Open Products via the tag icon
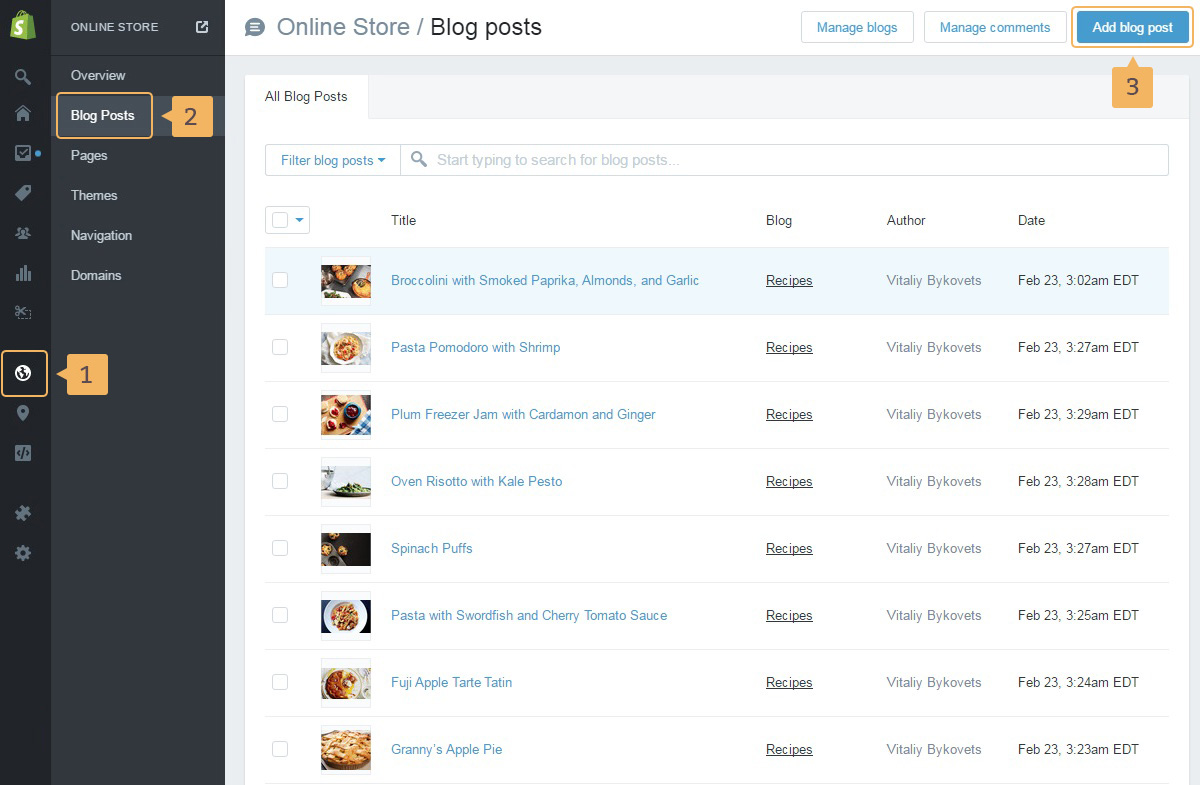Image resolution: width=1200 pixels, height=785 pixels. pos(23,193)
